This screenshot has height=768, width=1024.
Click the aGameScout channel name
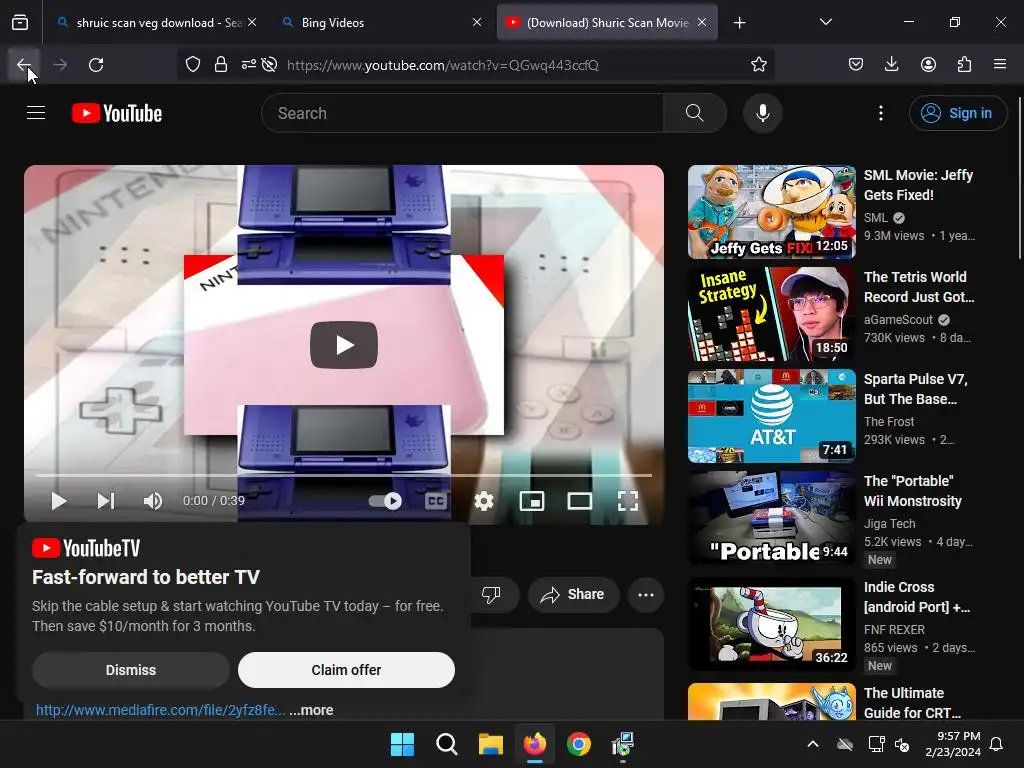(x=898, y=319)
